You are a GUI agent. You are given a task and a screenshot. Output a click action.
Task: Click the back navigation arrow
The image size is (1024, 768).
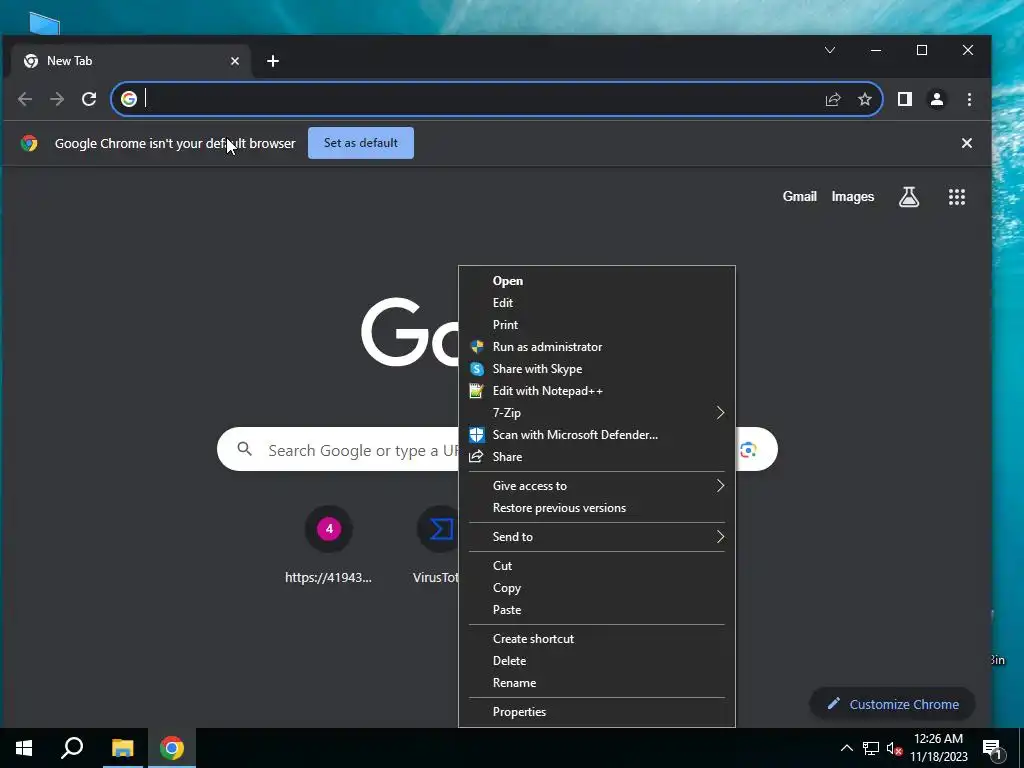(x=25, y=99)
